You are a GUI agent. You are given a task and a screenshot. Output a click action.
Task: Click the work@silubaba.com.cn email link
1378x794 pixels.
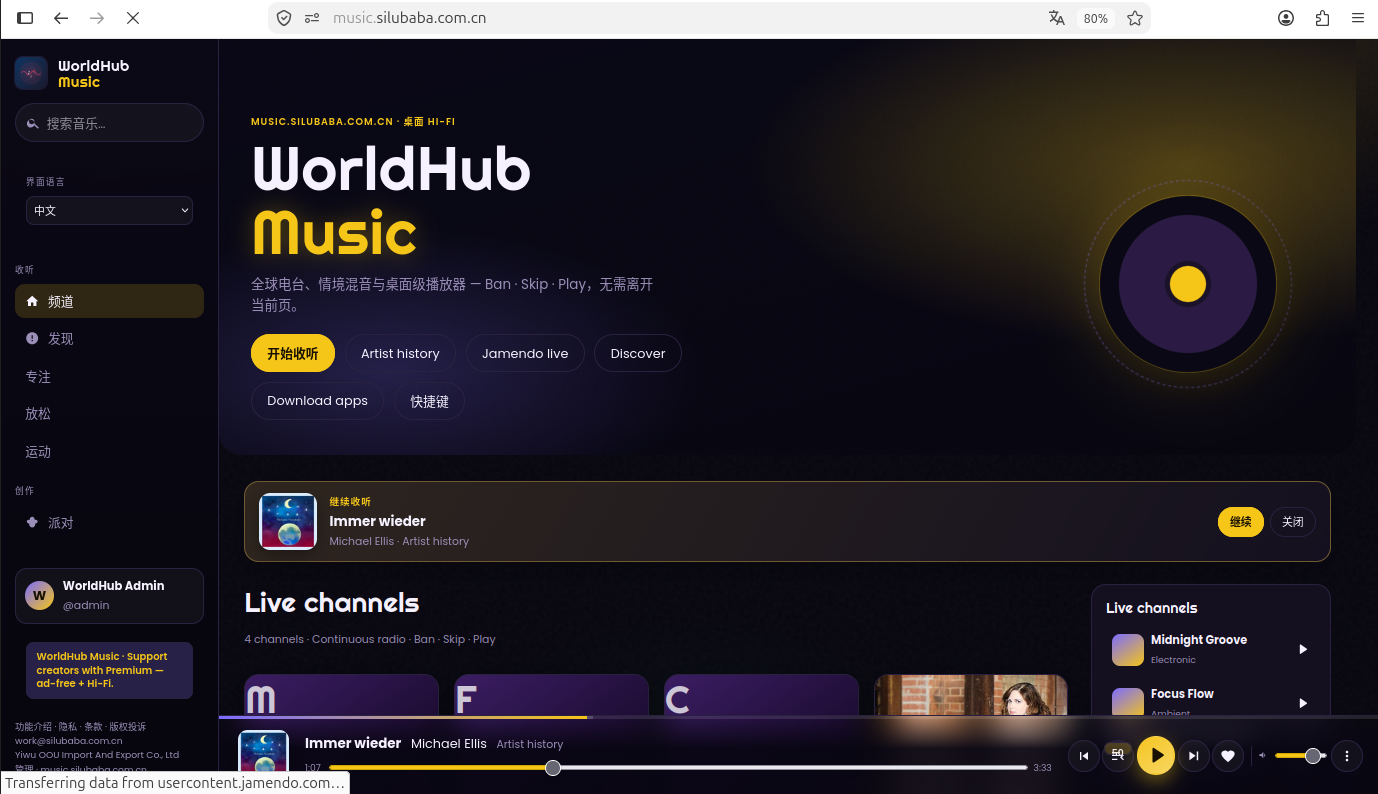(x=68, y=741)
